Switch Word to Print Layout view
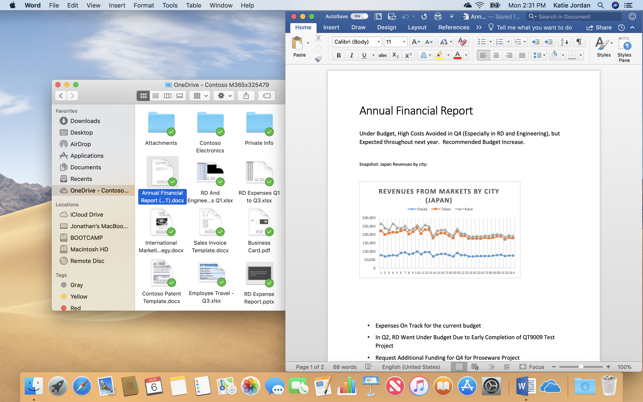Screen dimensions: 643x402 click(x=459, y=367)
